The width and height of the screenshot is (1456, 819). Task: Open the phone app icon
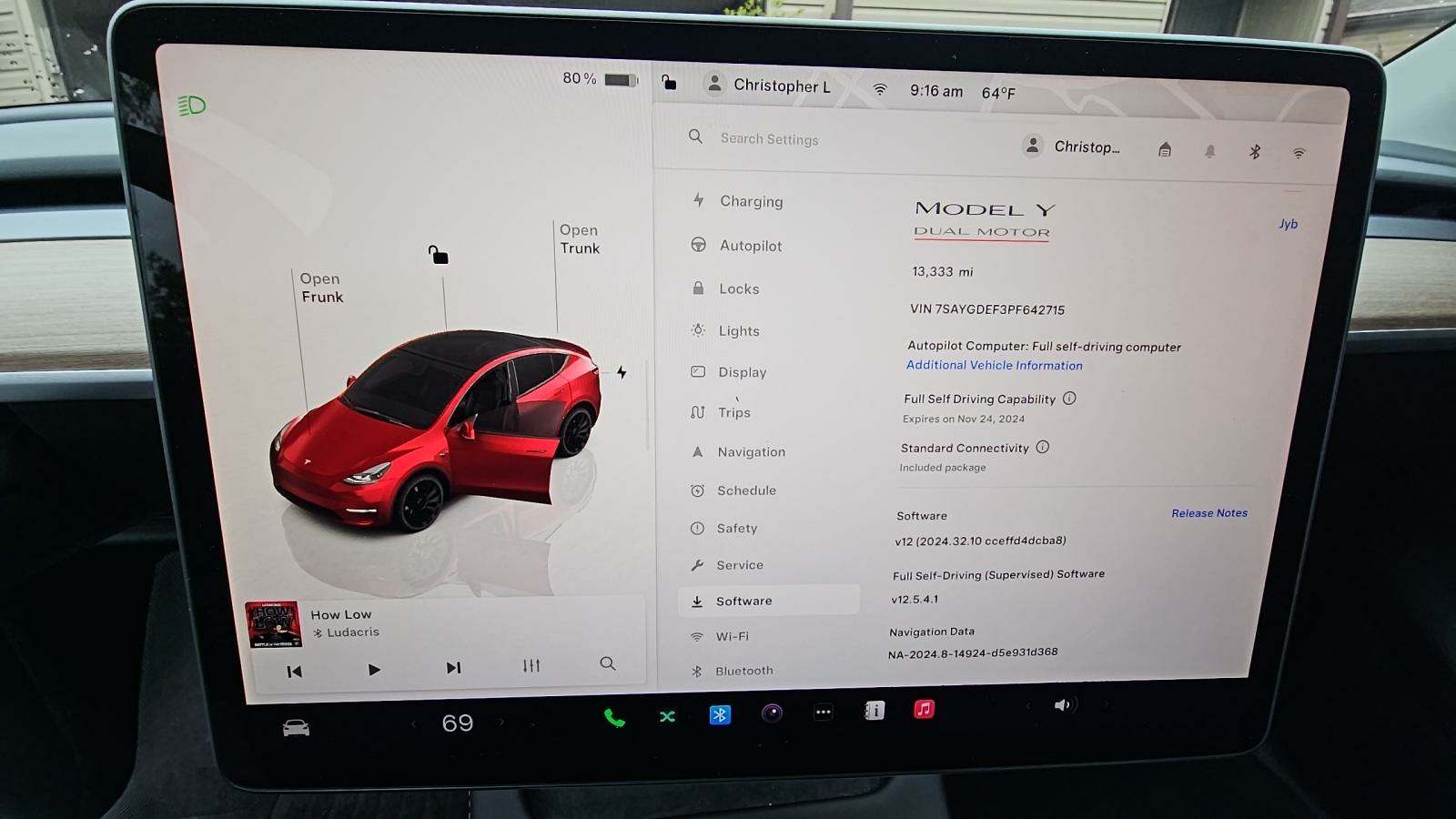614,718
